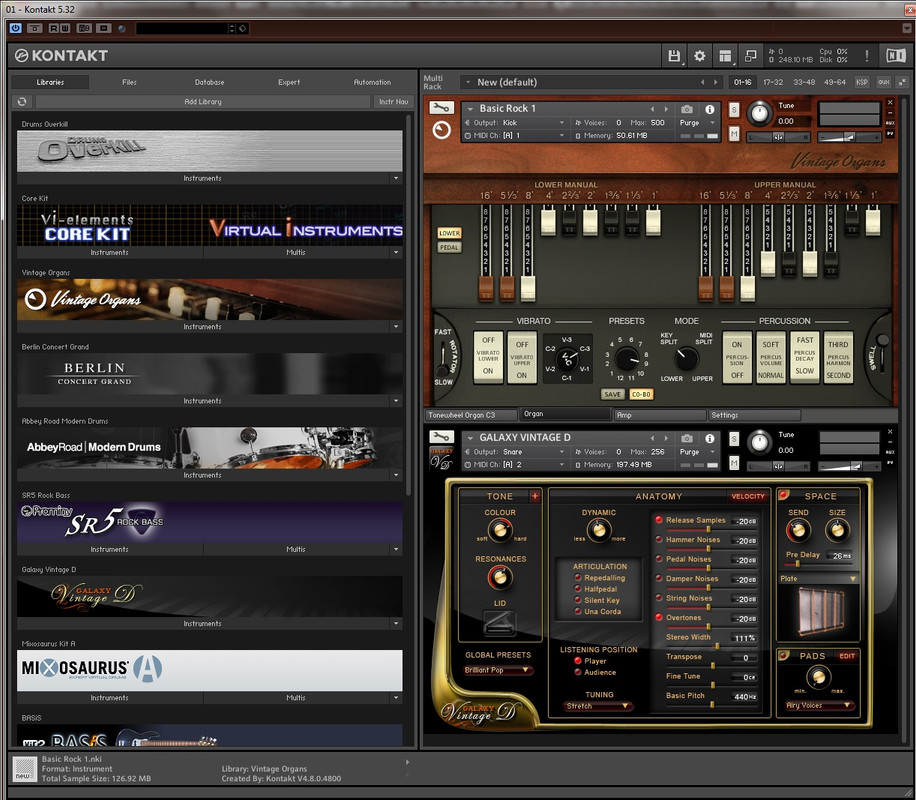Solo the Basic Rock 1 instrument
Image resolution: width=916 pixels, height=800 pixels.
click(x=734, y=109)
